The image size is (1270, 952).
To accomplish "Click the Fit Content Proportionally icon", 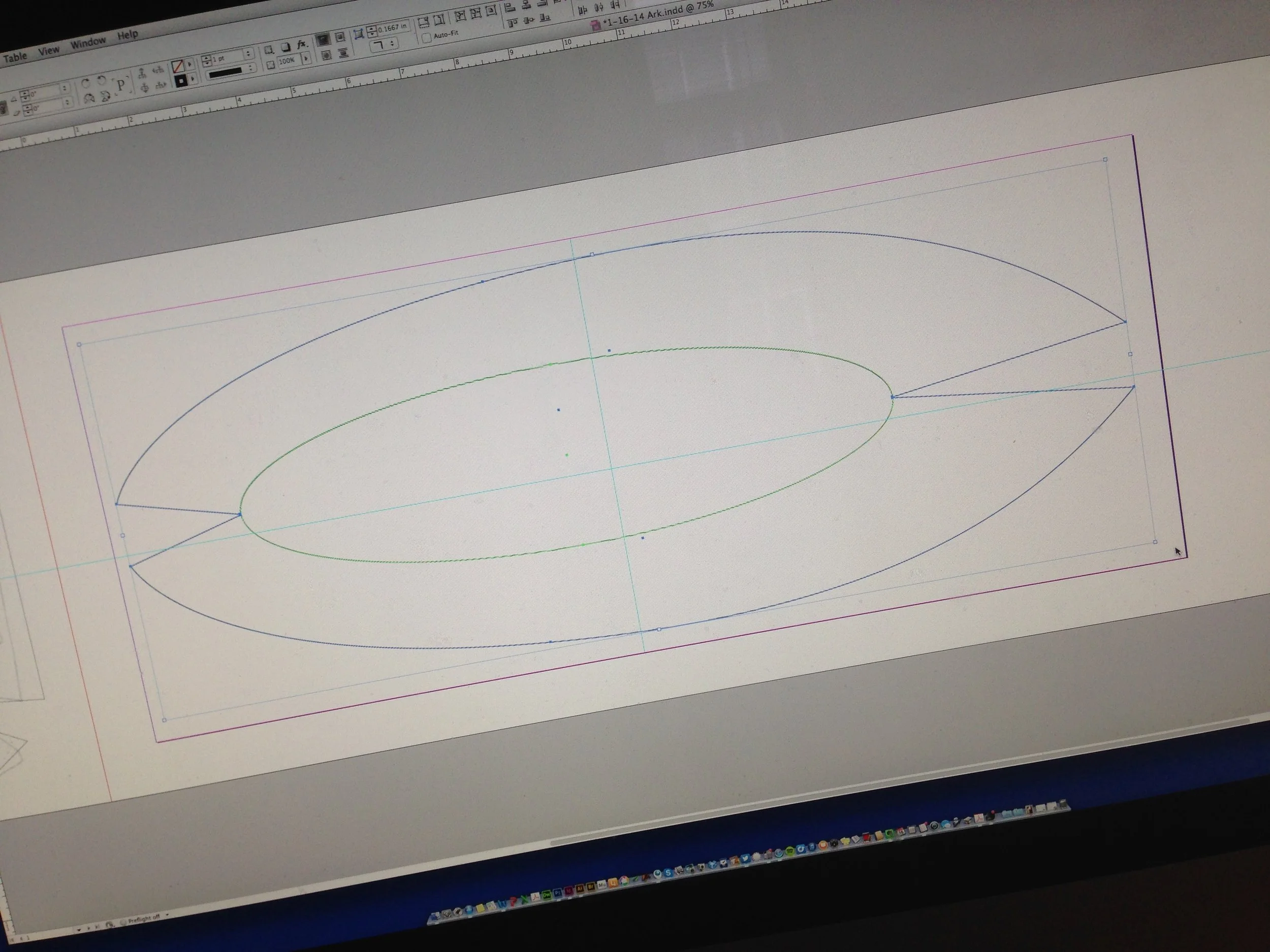I will tap(439, 19).
